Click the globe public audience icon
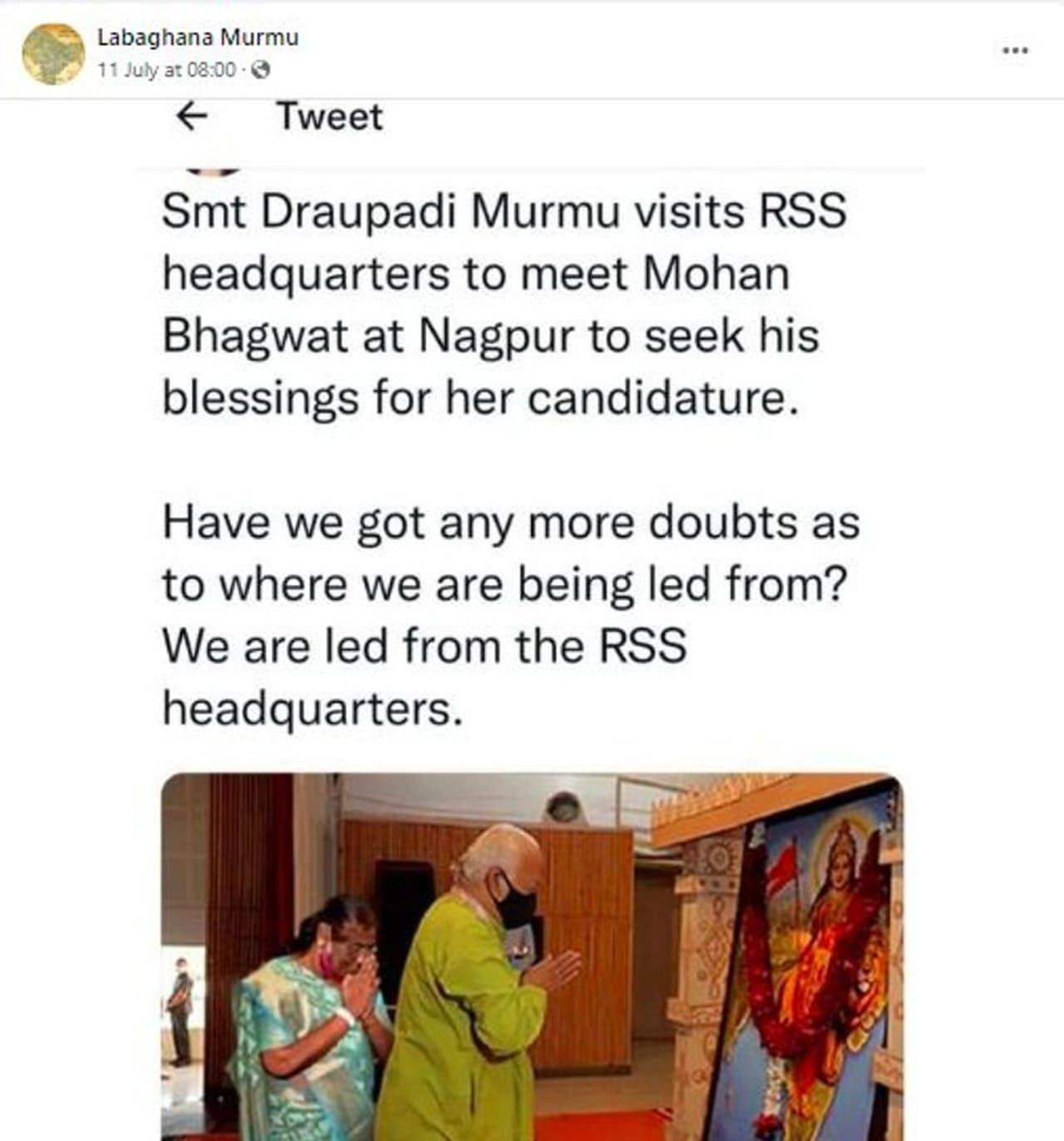Screen dimensions: 1064x1141 pyautogui.click(x=261, y=70)
